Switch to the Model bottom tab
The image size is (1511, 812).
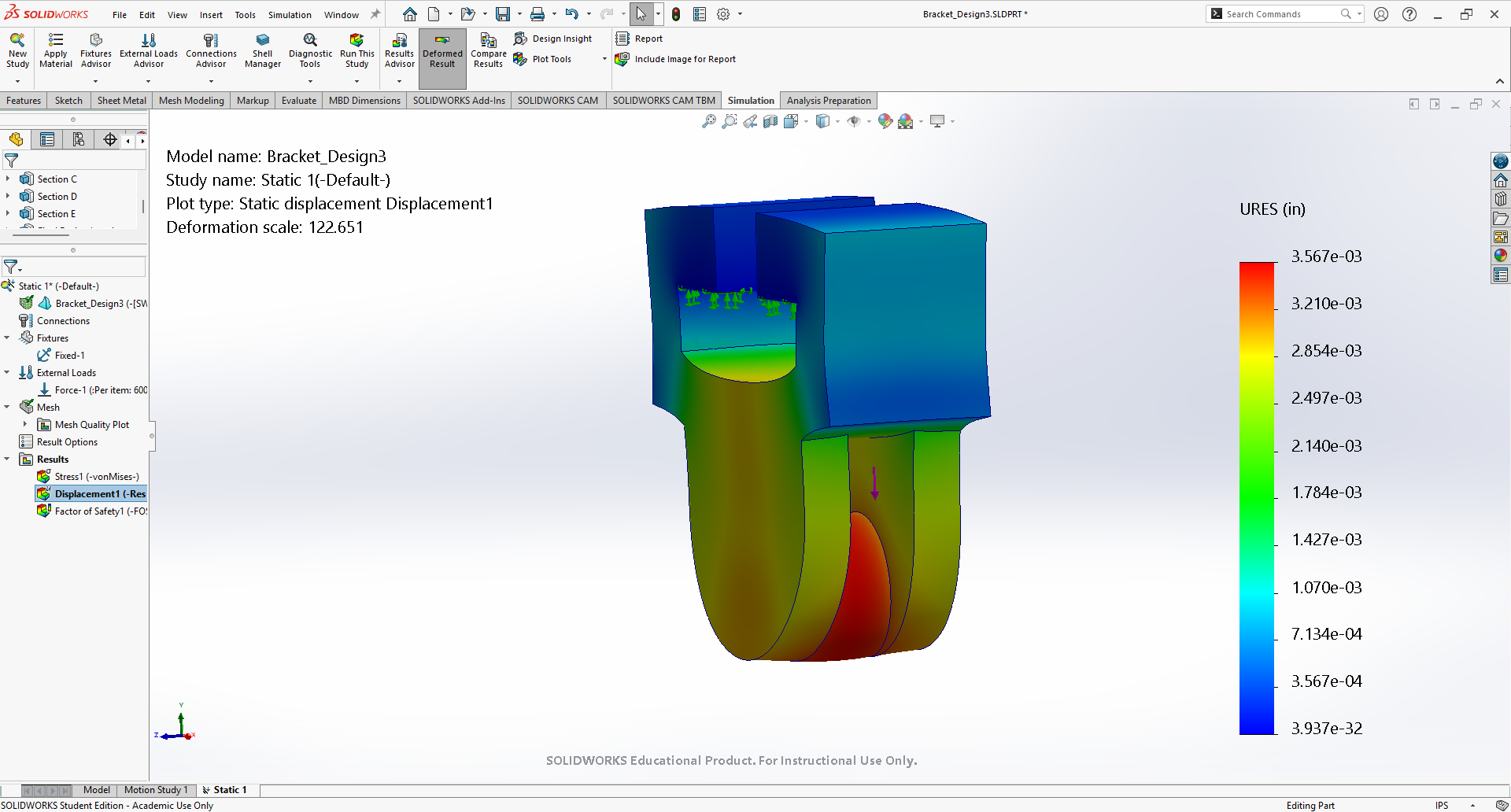[x=97, y=790]
